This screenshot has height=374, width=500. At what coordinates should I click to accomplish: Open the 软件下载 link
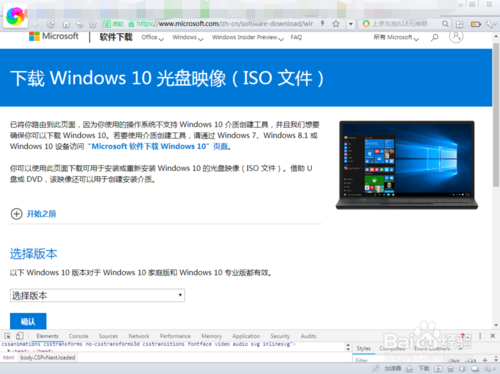click(x=116, y=37)
